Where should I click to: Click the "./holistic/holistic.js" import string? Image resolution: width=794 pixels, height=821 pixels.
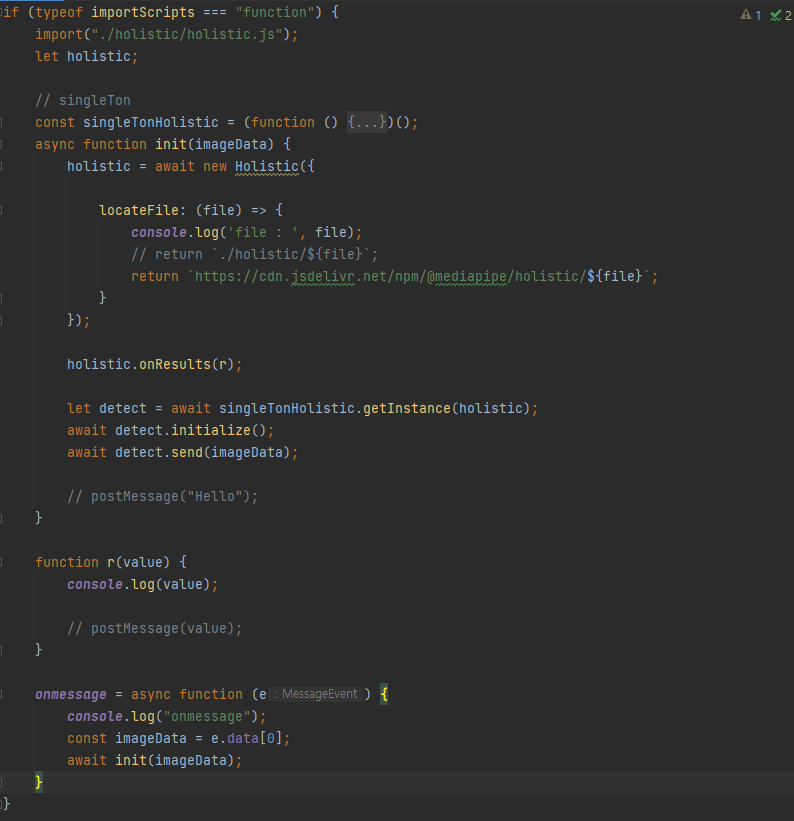pos(188,35)
